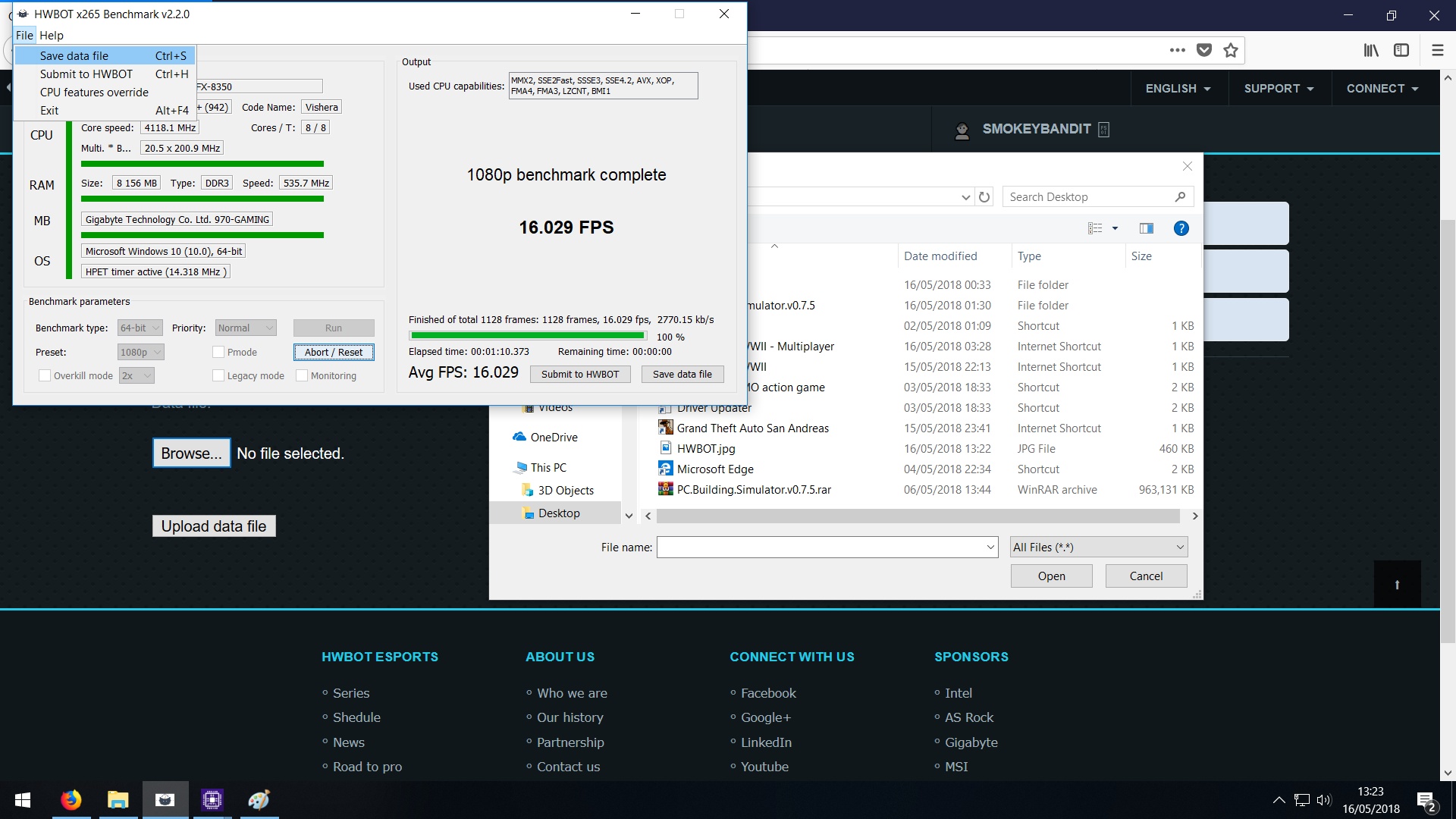1456x819 pixels.
Task: Click the search magnifier in Search Desktop
Action: [x=1180, y=197]
